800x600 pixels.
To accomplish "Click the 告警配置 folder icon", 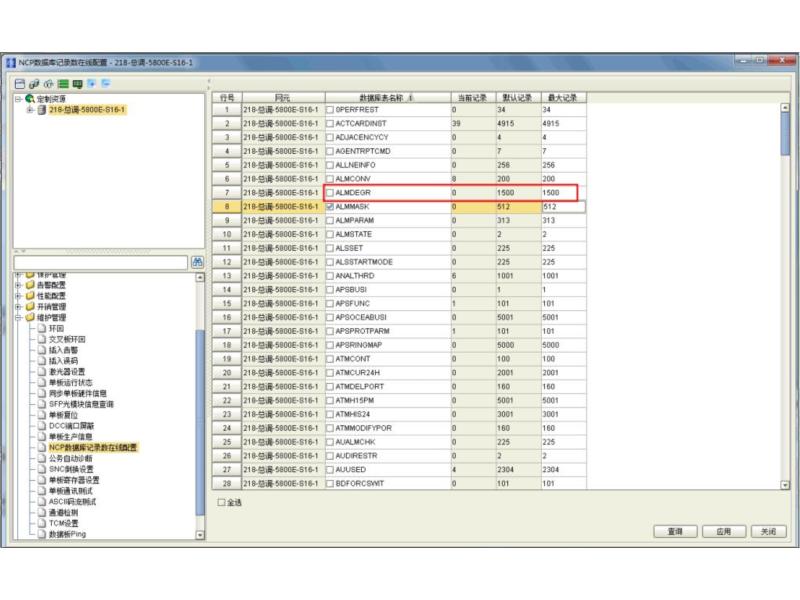I will (29, 285).
